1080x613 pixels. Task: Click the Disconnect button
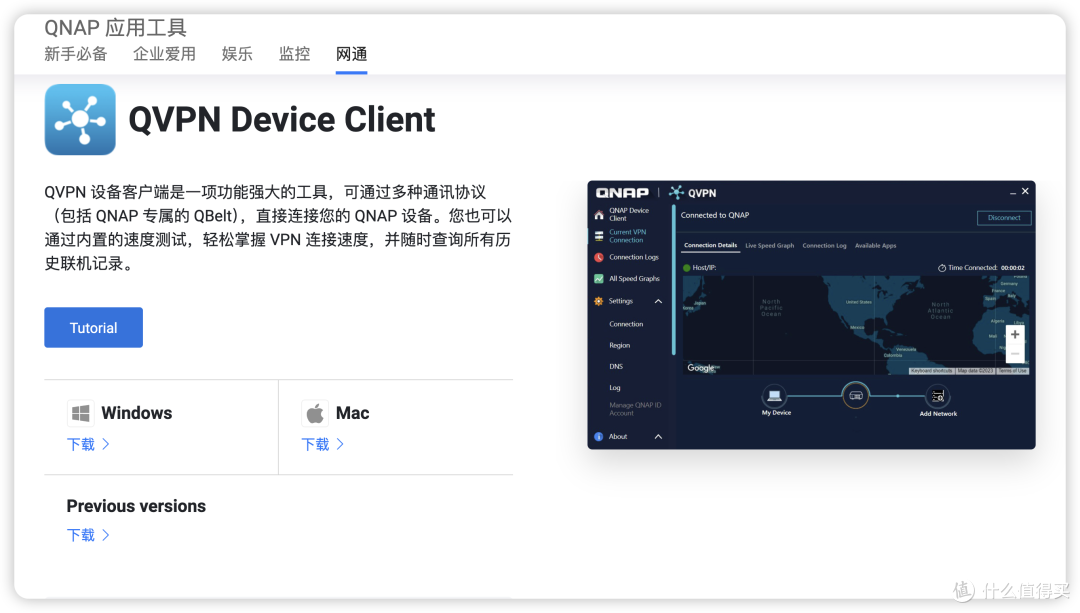pyautogui.click(x=1004, y=218)
